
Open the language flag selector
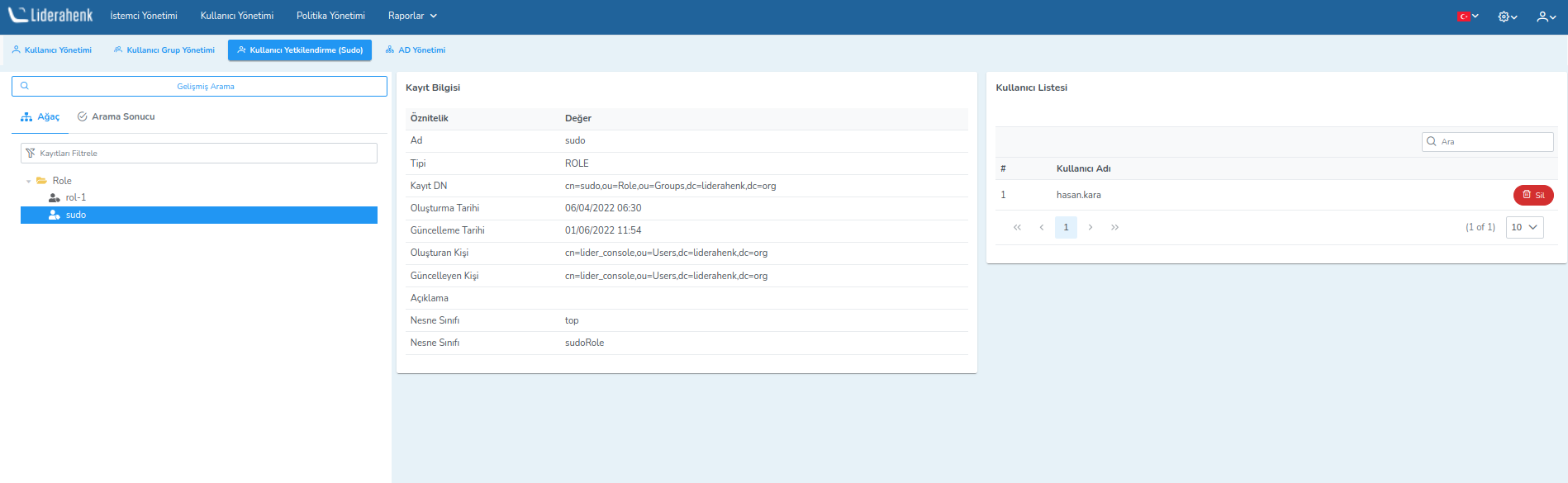pos(1467,17)
